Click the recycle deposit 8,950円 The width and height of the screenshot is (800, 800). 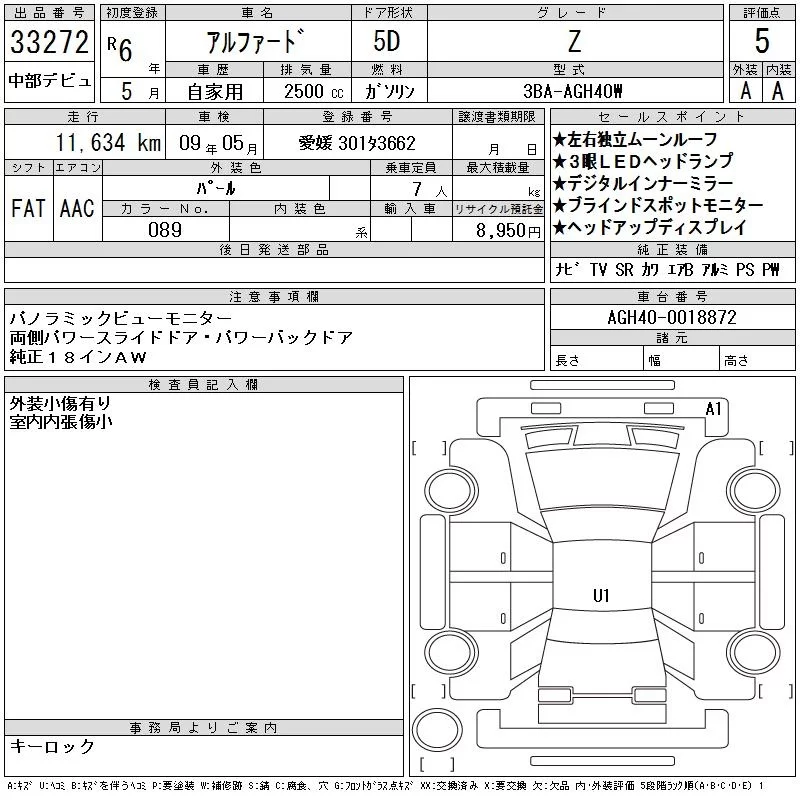pyautogui.click(x=508, y=231)
